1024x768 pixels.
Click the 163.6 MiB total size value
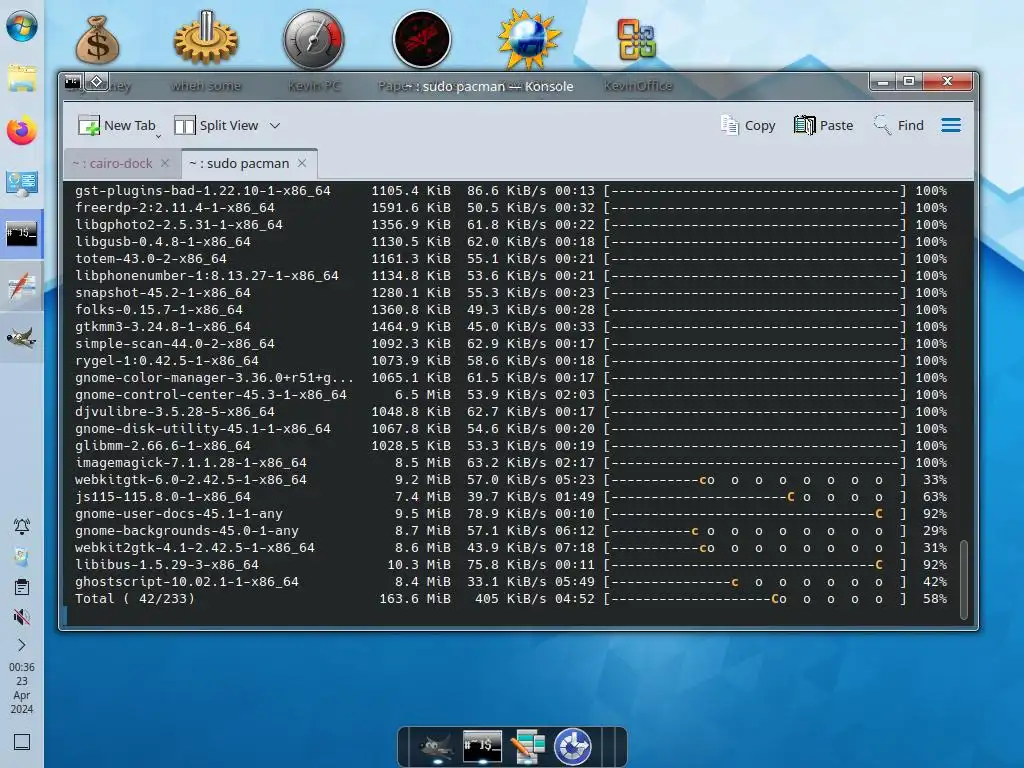tap(415, 599)
